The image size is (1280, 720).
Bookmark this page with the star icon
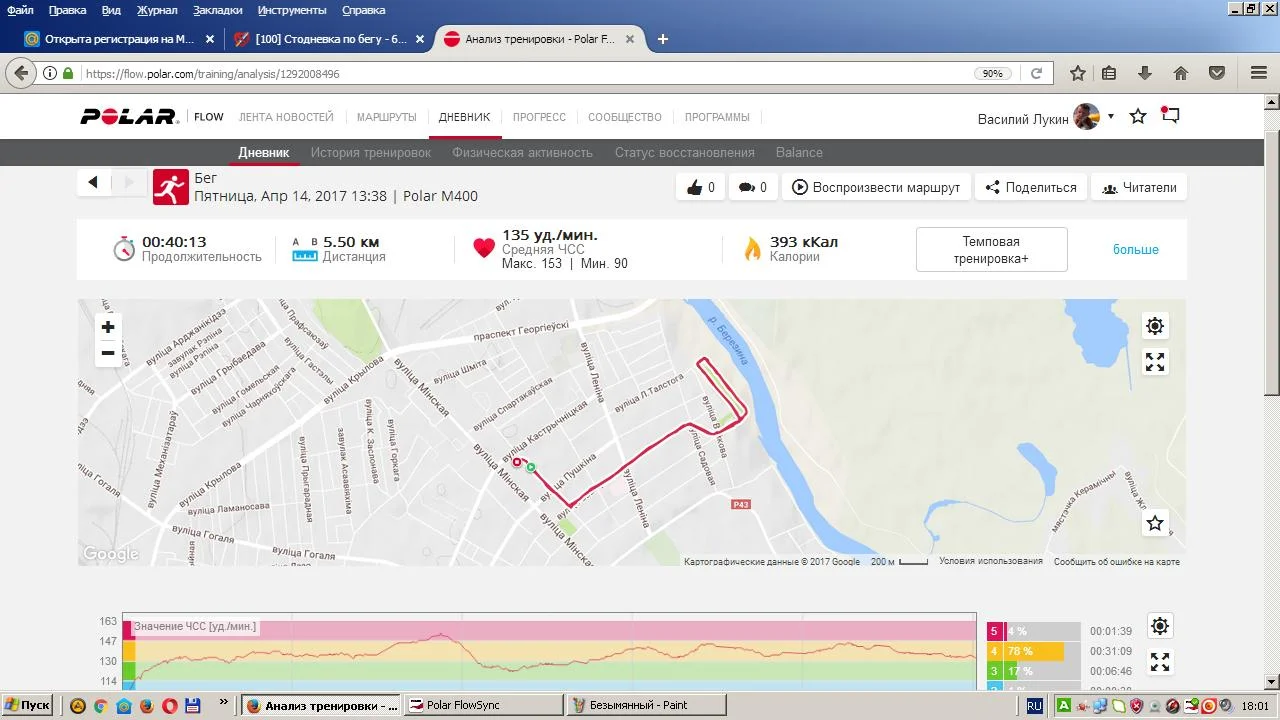tap(1078, 73)
